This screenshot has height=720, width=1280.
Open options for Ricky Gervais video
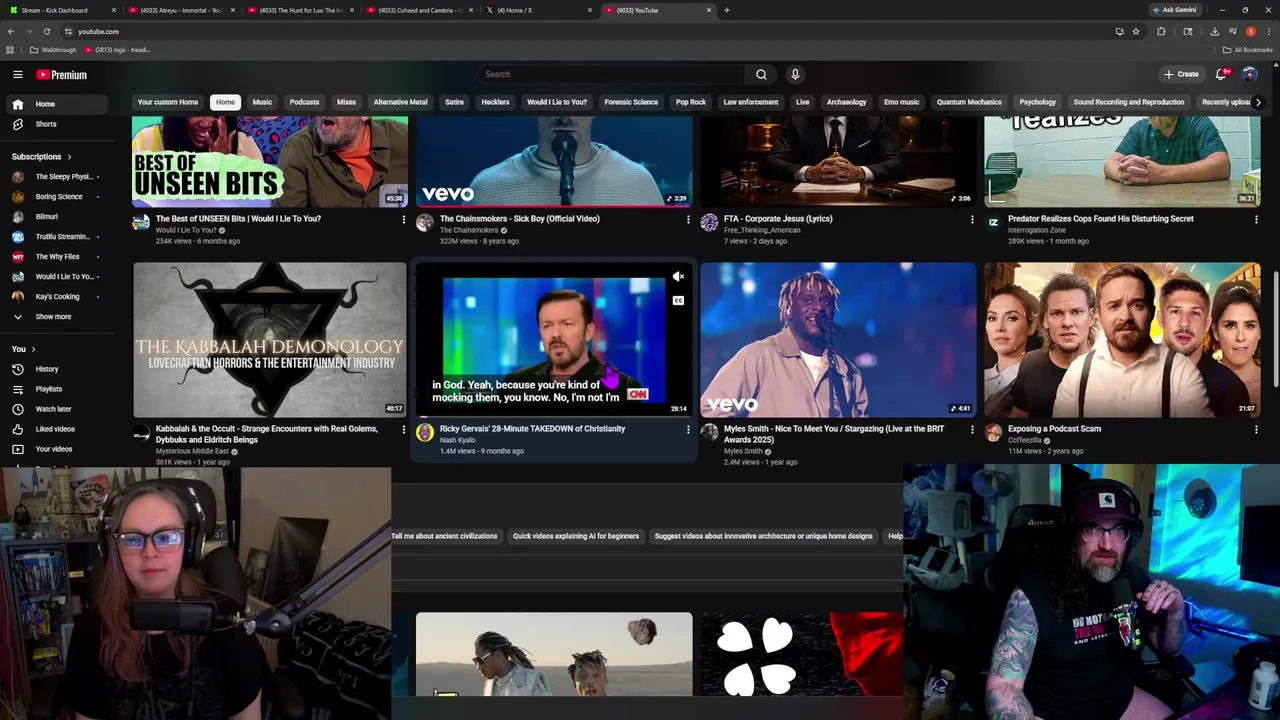click(688, 429)
